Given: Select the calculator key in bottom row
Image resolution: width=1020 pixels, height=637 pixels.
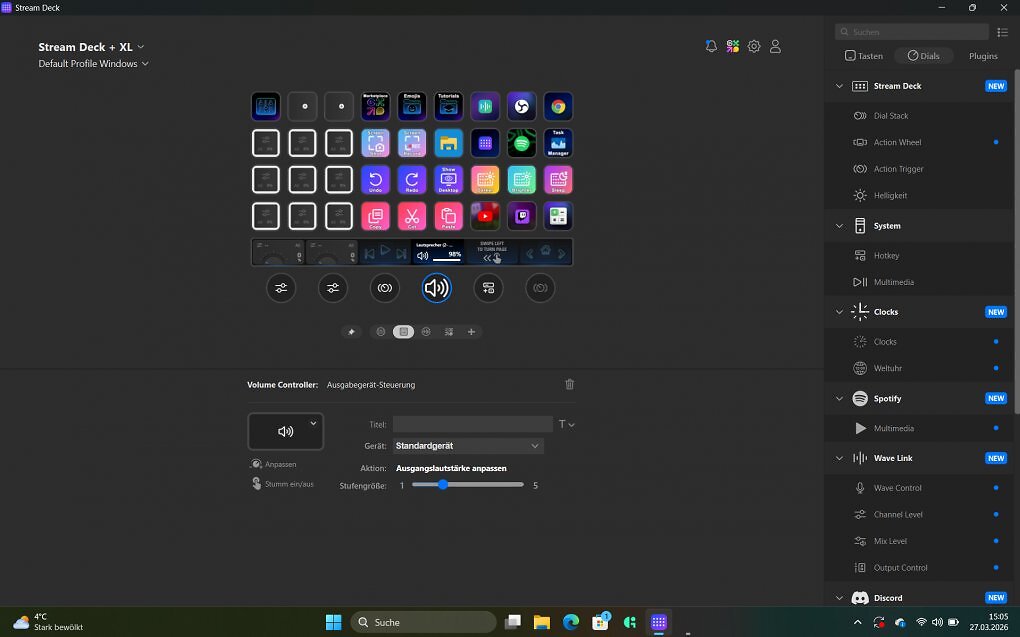Looking at the screenshot, I should [x=558, y=216].
